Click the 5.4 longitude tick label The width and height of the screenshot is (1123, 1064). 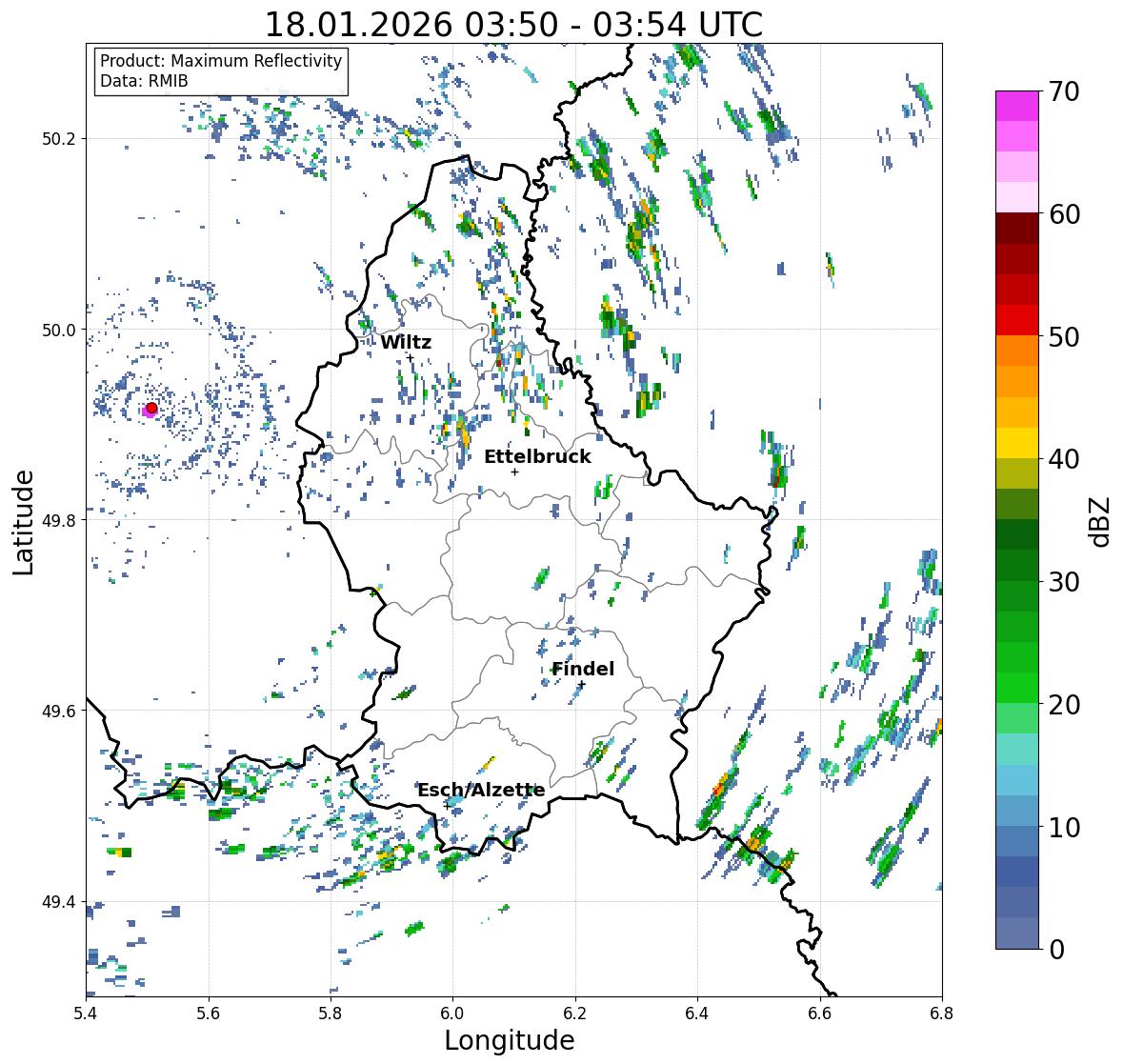(86, 1014)
